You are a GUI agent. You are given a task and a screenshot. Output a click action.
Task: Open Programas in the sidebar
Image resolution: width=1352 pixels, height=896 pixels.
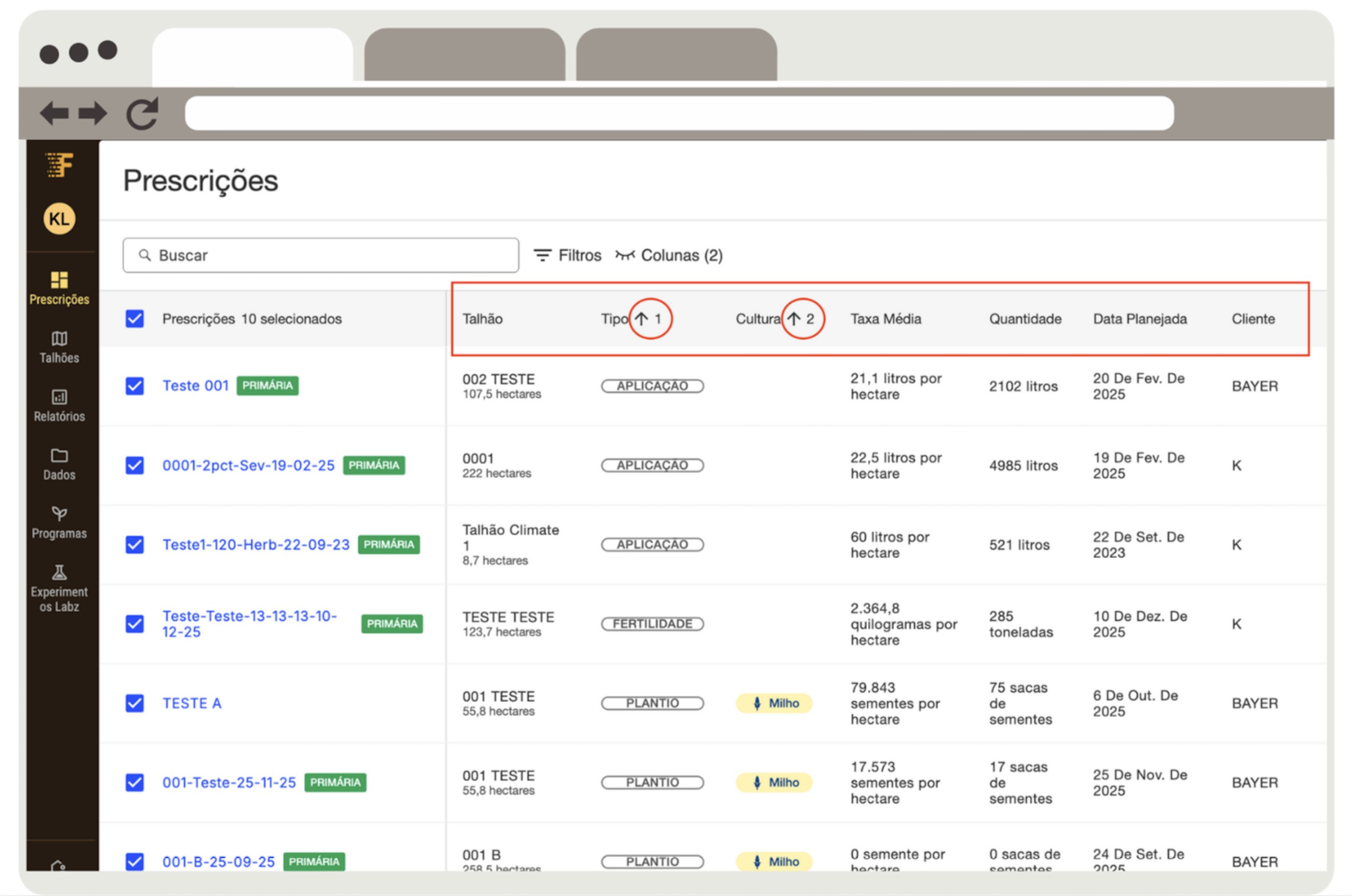click(59, 522)
